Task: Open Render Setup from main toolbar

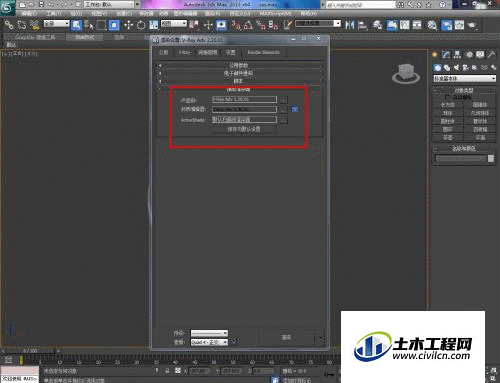Action: [x=447, y=25]
